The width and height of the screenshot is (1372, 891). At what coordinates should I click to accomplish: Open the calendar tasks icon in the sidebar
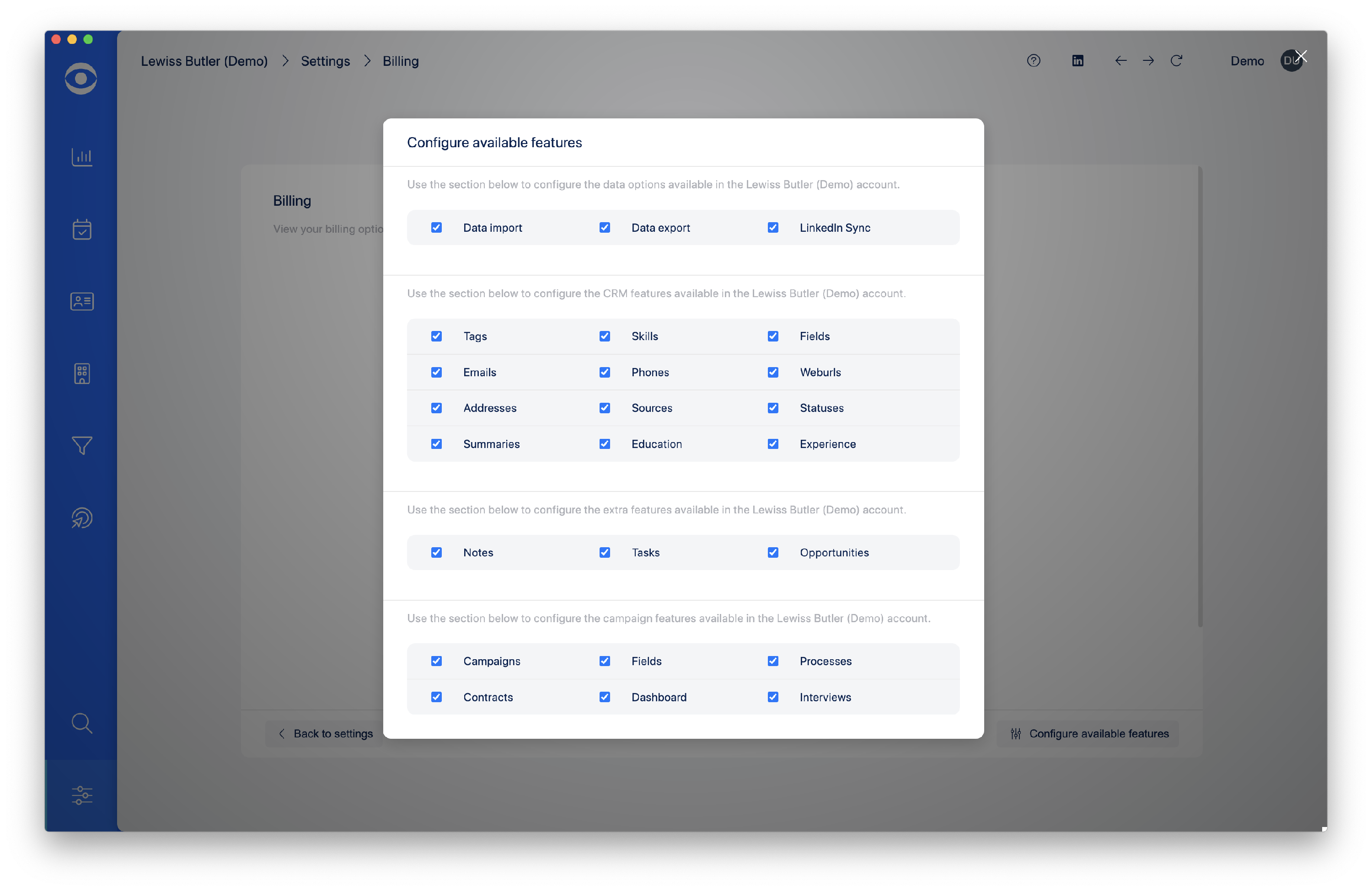81,229
